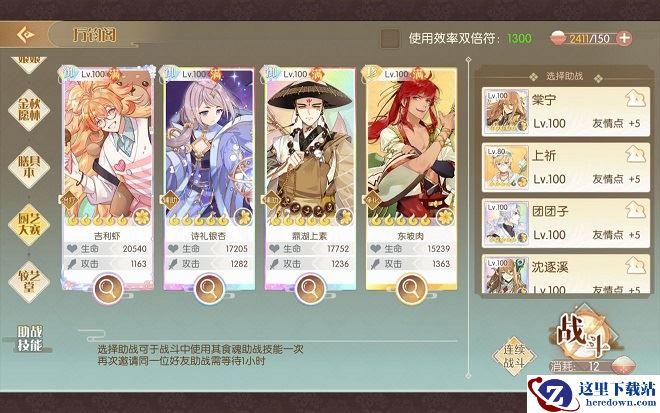Open magnifier details for 吉利虾 card

tap(108, 288)
